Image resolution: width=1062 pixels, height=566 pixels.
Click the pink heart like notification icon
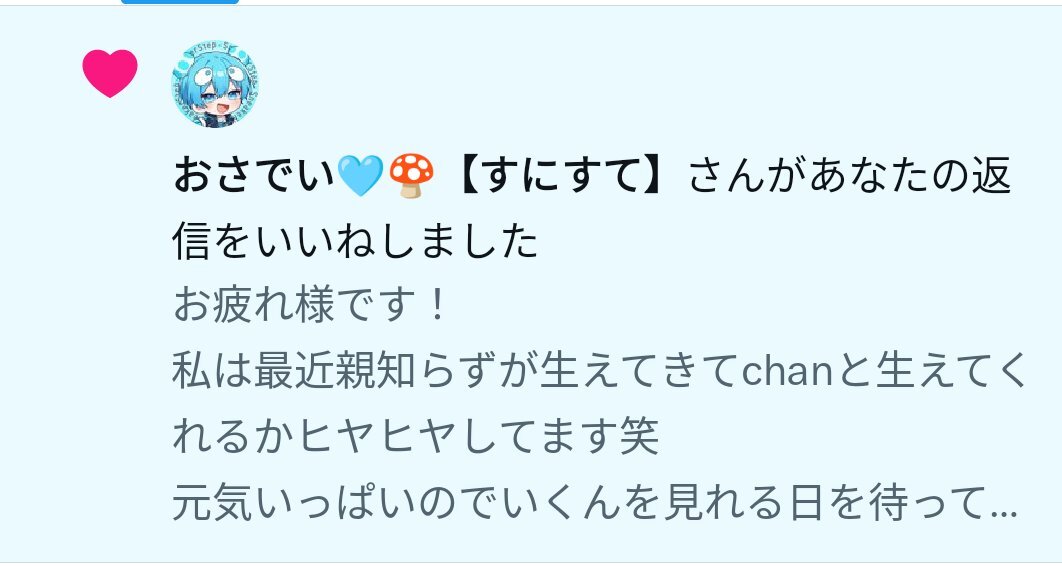coord(110,73)
